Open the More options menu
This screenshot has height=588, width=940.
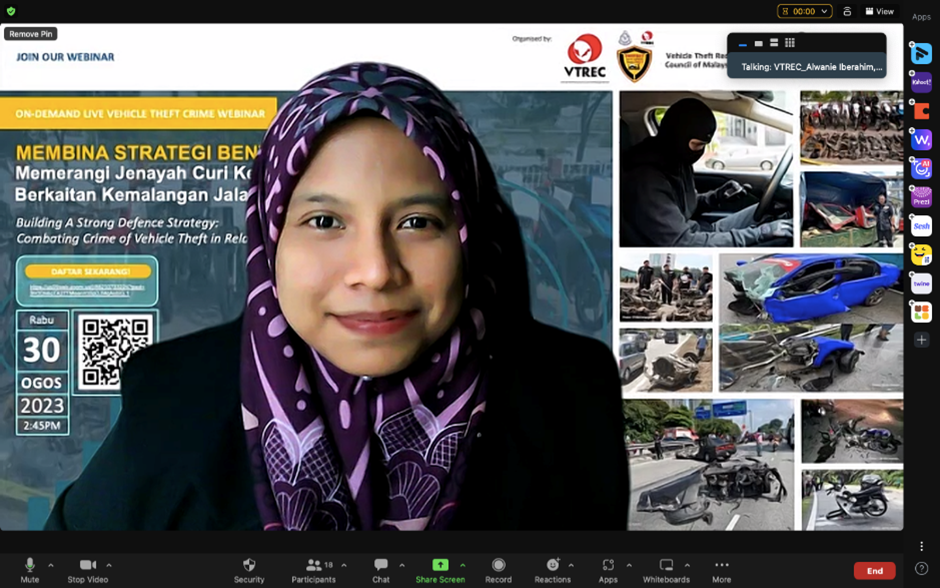click(722, 566)
